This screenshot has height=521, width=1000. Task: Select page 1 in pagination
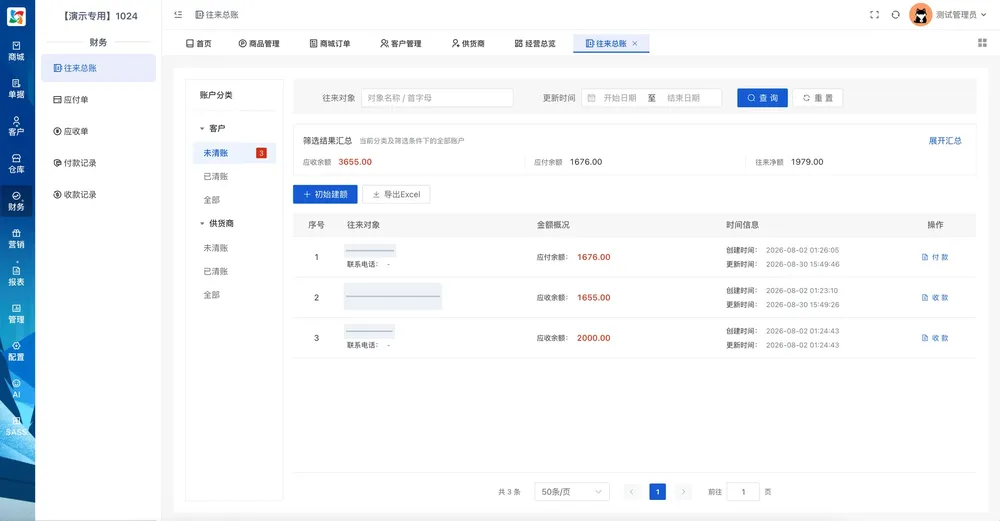click(x=658, y=492)
